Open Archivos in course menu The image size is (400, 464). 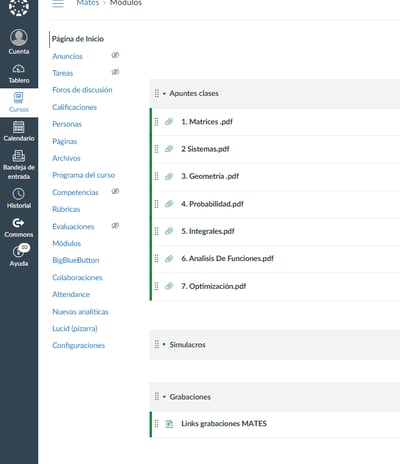tap(66, 158)
